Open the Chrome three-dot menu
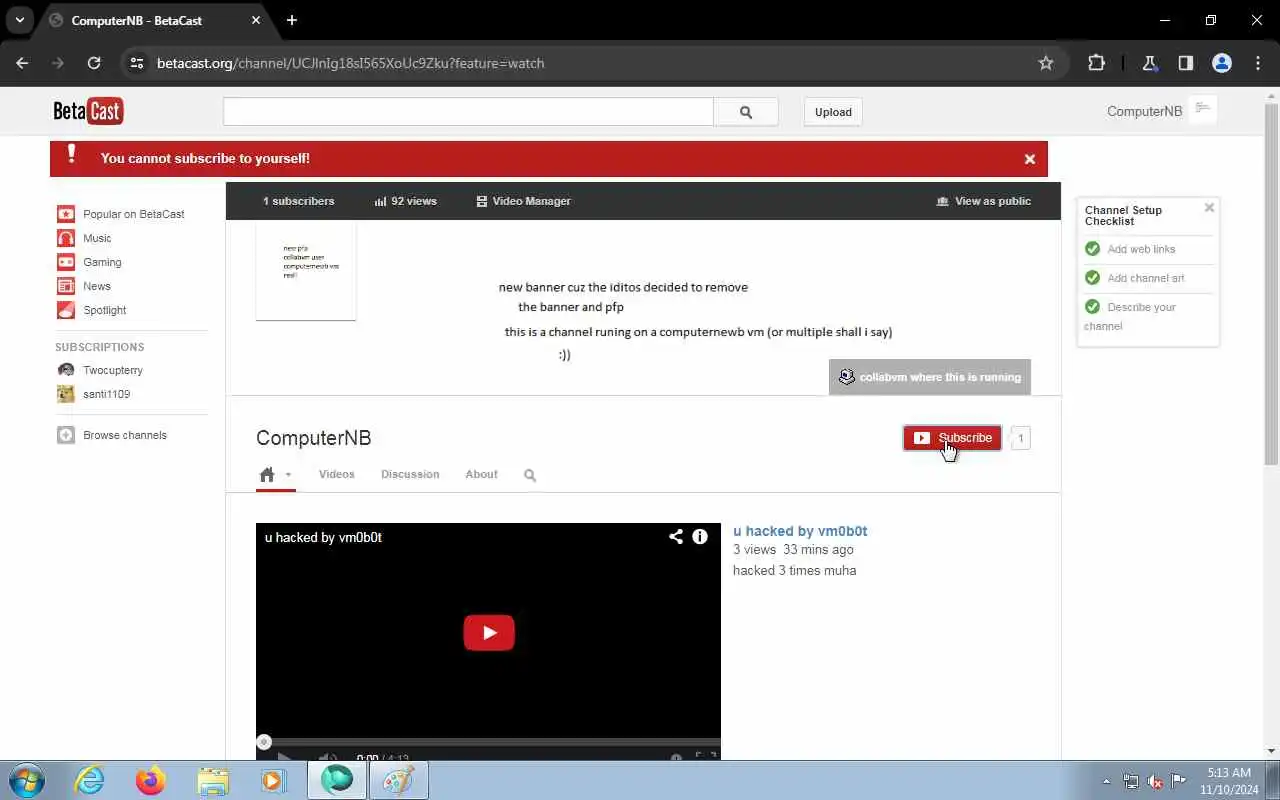The height and width of the screenshot is (800, 1280). 1258,63
